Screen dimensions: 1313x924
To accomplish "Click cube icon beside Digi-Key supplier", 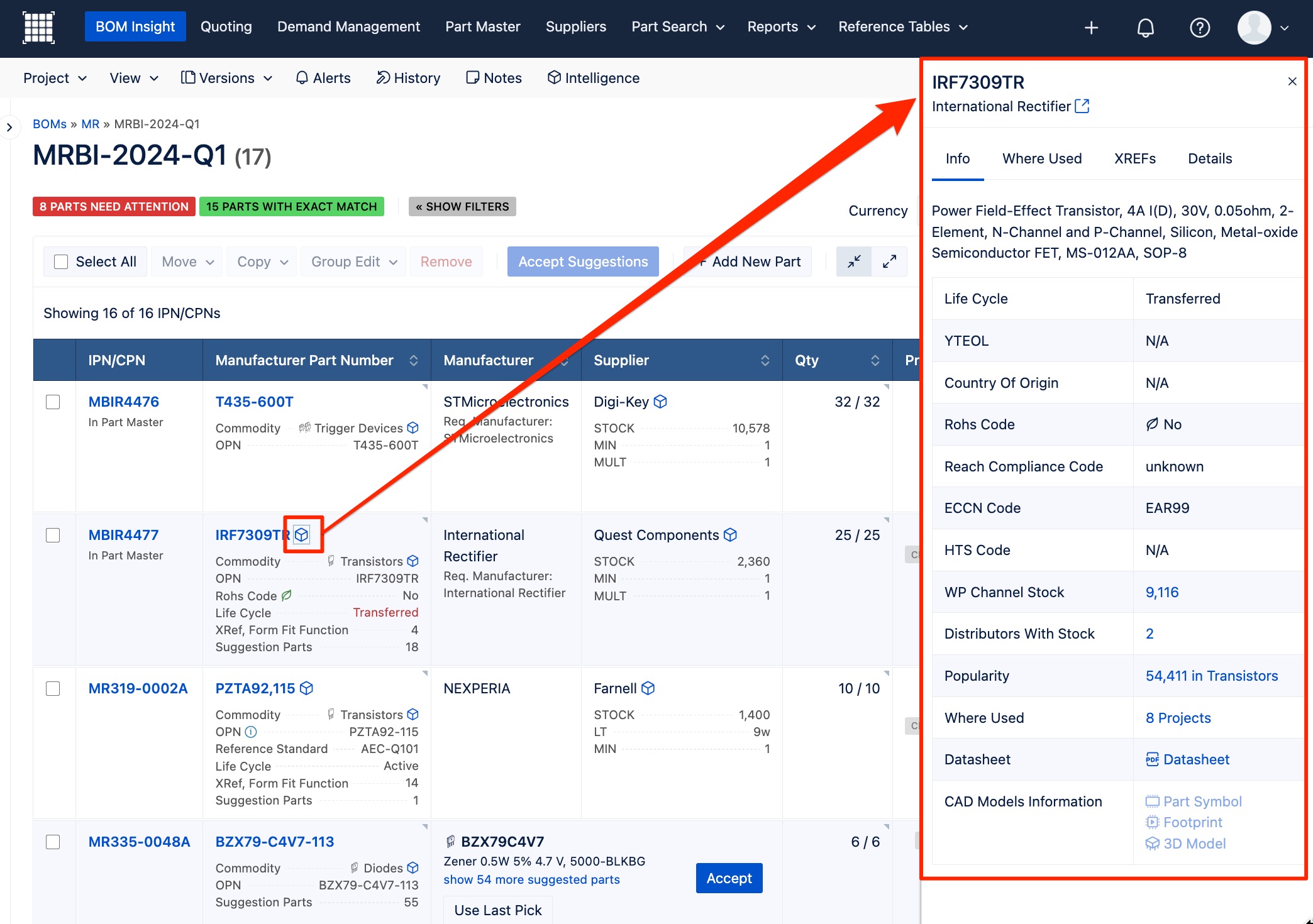I will pyautogui.click(x=660, y=402).
